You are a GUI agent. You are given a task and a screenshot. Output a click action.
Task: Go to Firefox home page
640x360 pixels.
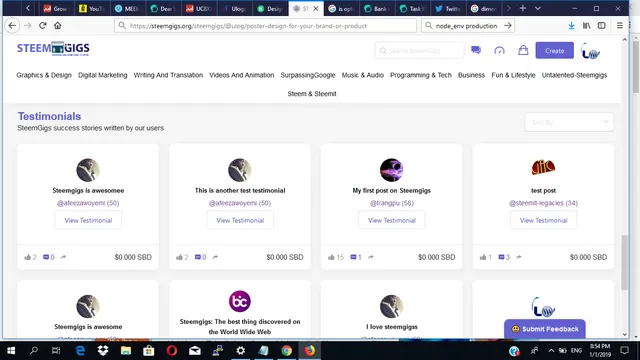coord(58,25)
